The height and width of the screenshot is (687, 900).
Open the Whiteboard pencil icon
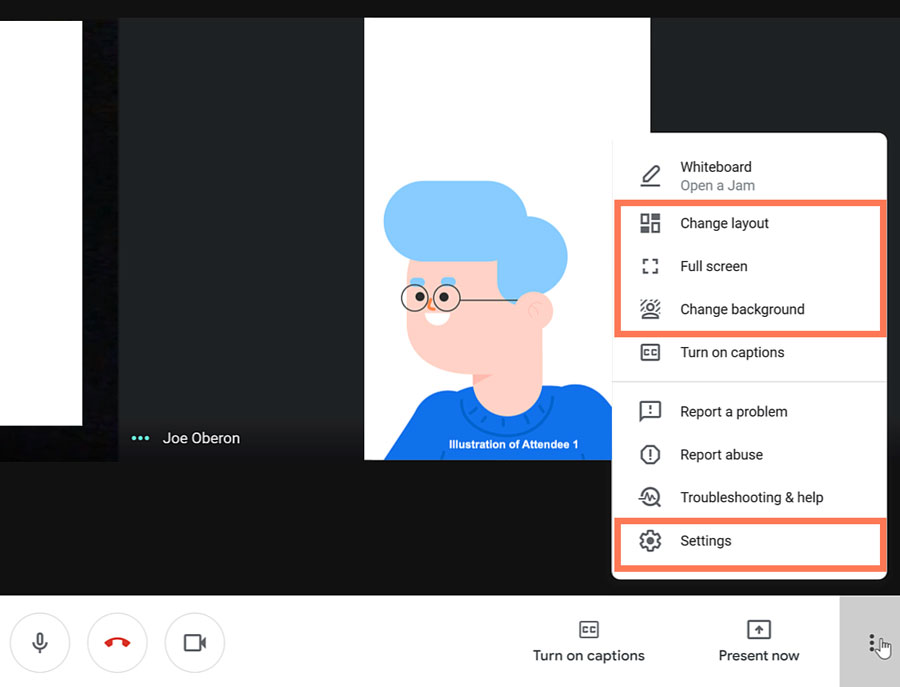(651, 175)
